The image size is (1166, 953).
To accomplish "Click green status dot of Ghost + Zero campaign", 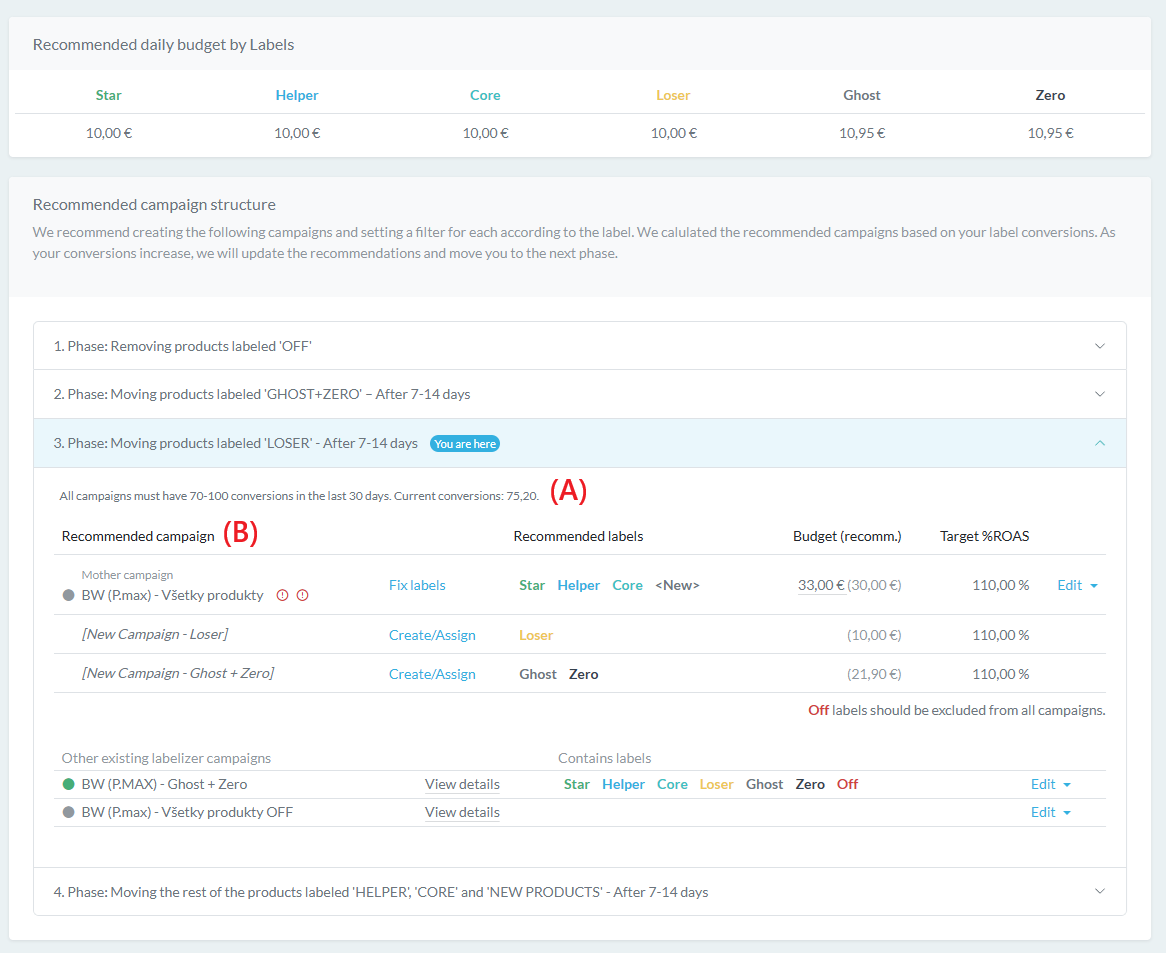I will [x=69, y=785].
